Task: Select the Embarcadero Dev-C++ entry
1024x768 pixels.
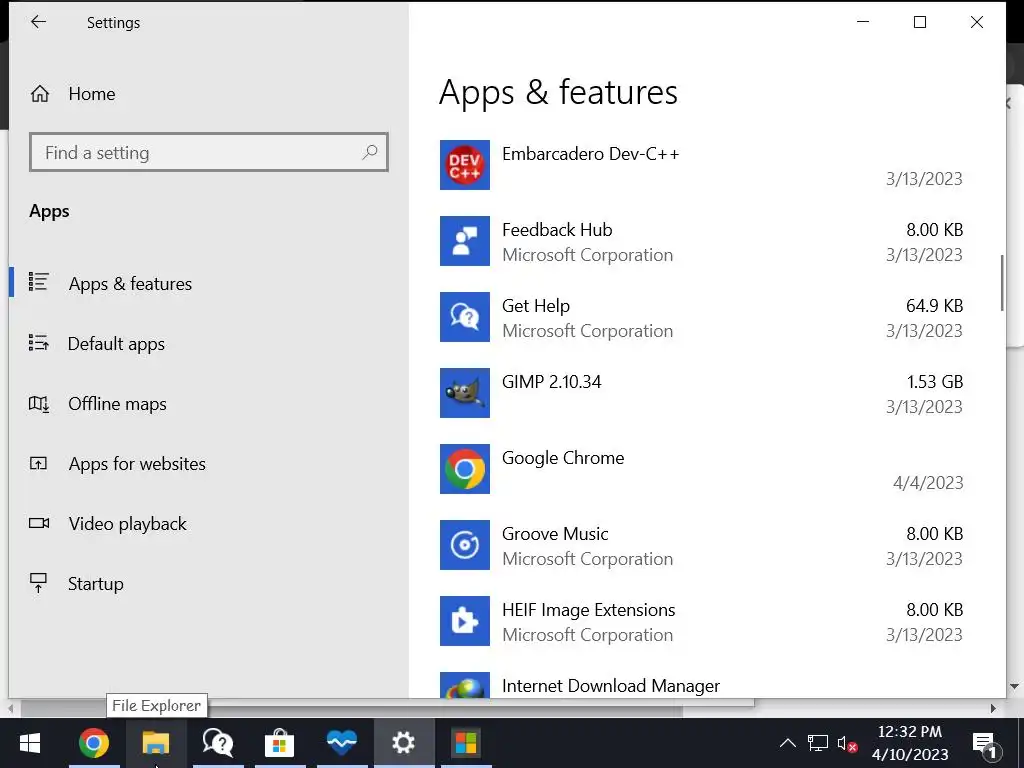Action: pyautogui.click(x=701, y=165)
